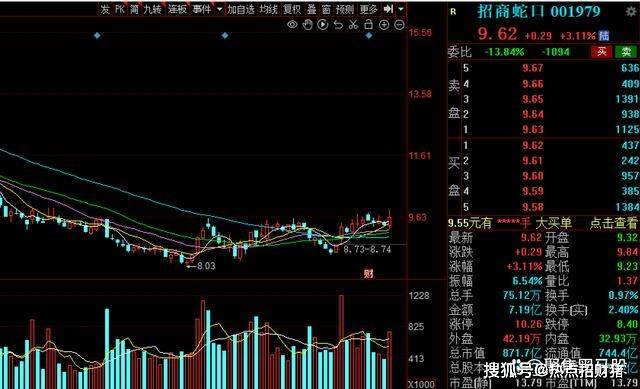Click the red 买 buy button
Viewport: 640px width, 389px height.
(602, 51)
